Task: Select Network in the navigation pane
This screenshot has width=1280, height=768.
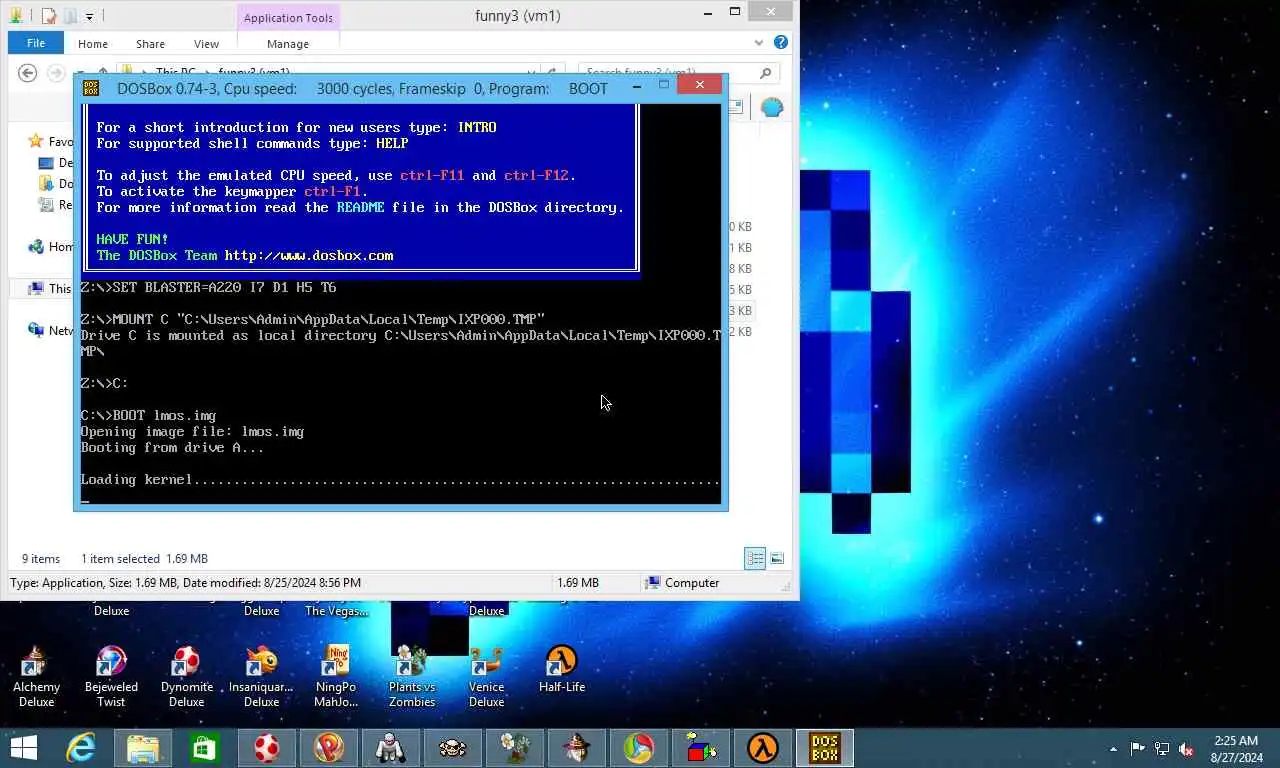Action: (x=48, y=330)
